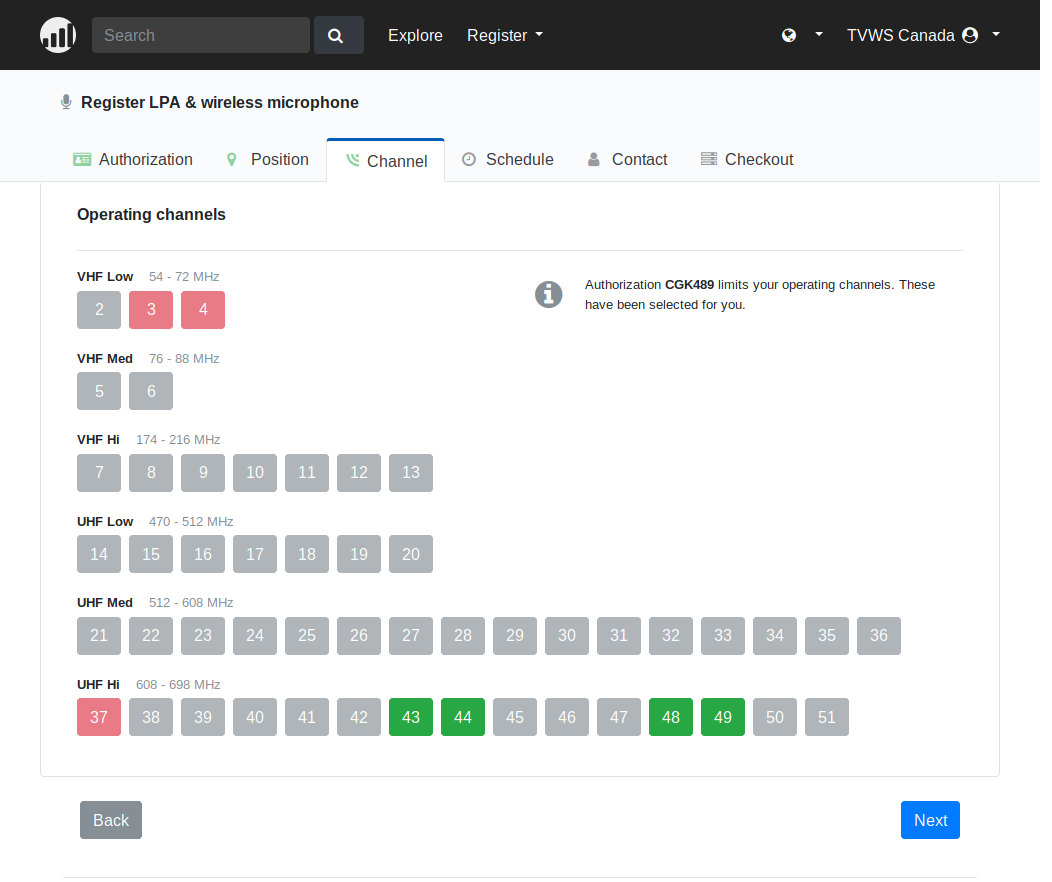The image size is (1052, 882).
Task: Select channel 21 in UHF Med
Action: pos(99,636)
